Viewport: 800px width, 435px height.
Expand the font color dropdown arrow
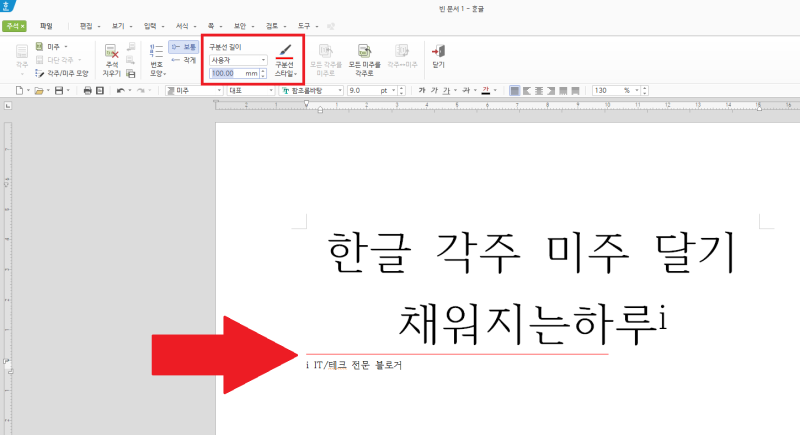(x=495, y=91)
